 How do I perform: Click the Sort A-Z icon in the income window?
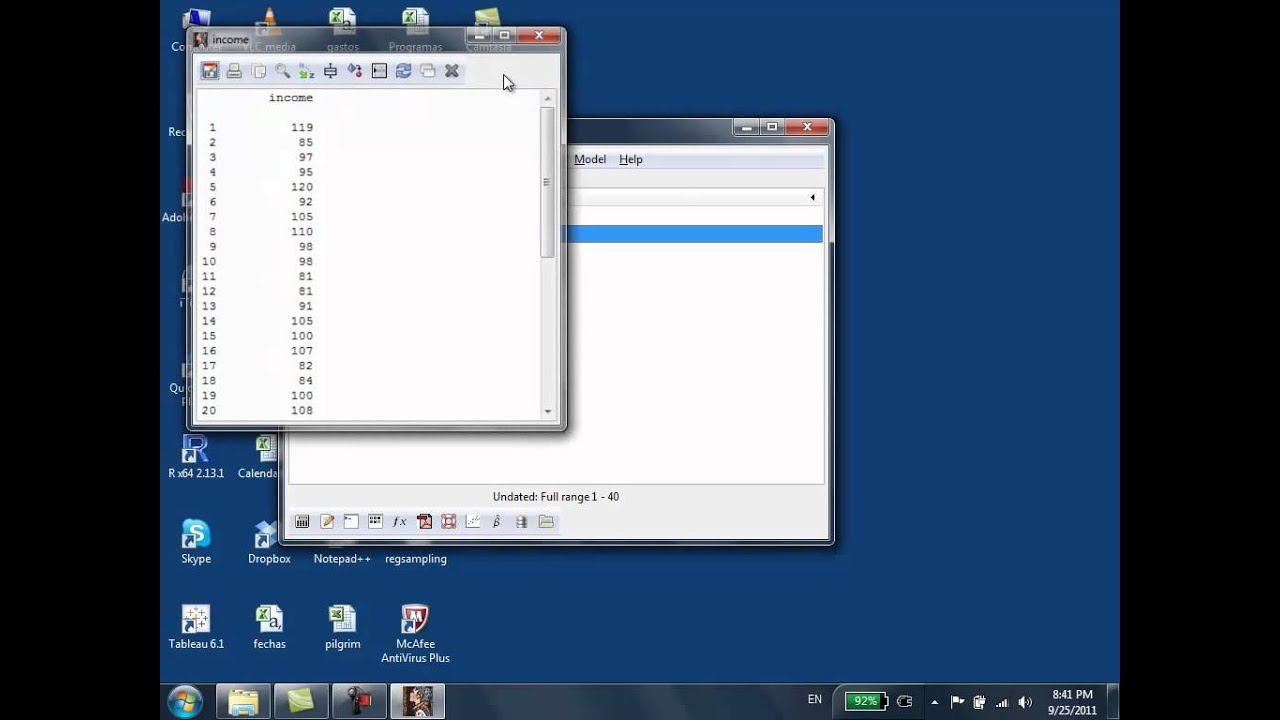click(306, 71)
